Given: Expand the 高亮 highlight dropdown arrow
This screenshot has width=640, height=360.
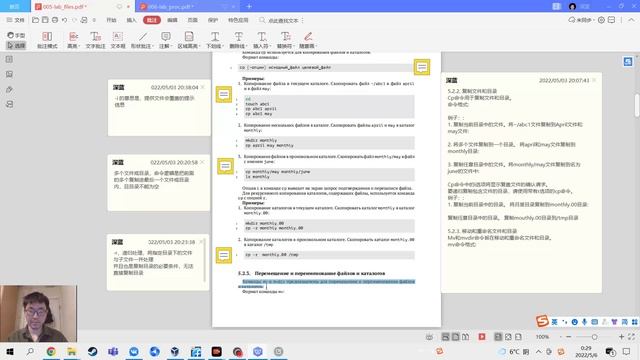Looking at the screenshot, I should pyautogui.click(x=79, y=47).
